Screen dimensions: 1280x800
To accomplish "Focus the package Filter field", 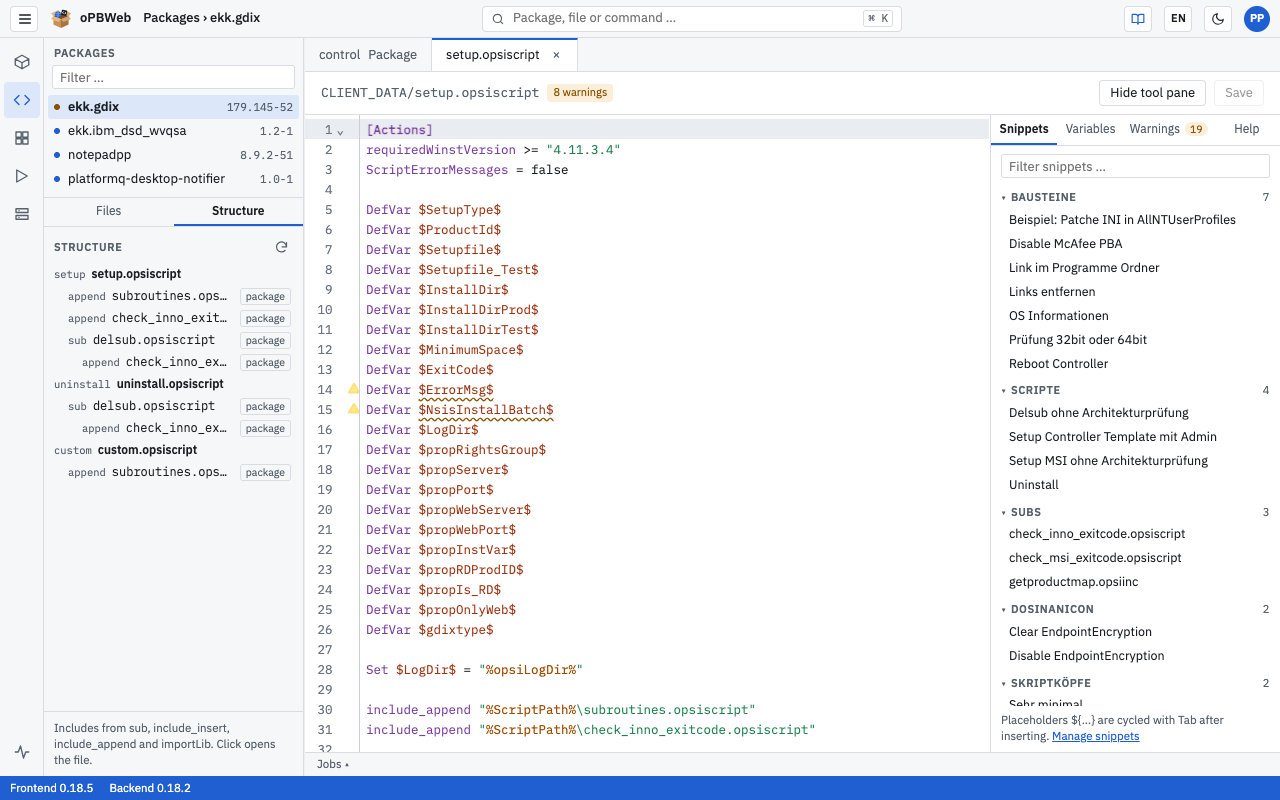I will (174, 77).
